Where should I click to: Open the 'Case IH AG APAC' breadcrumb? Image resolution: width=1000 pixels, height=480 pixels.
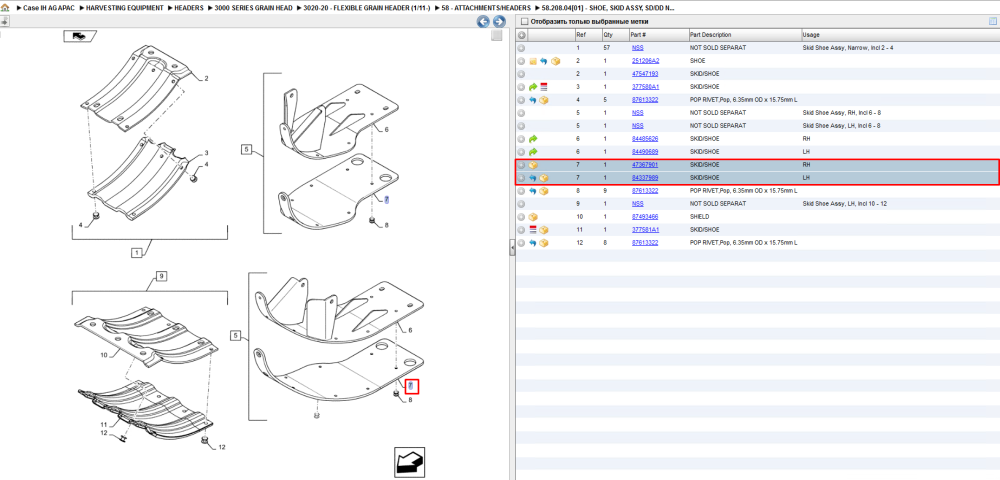[48, 8]
